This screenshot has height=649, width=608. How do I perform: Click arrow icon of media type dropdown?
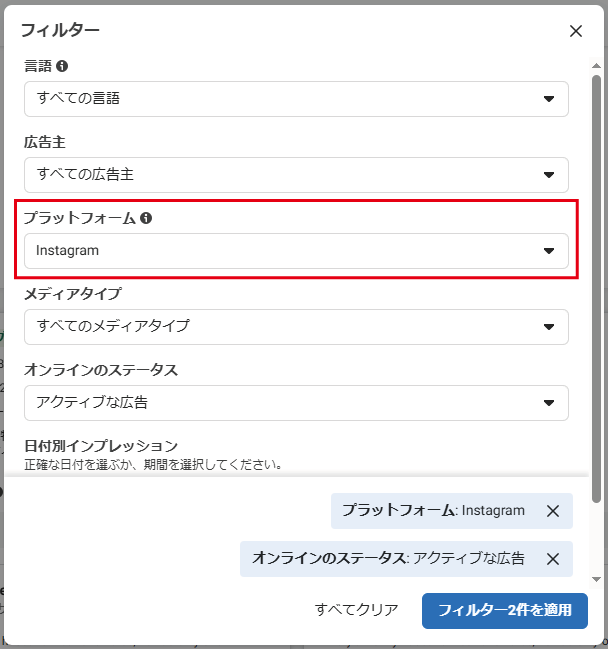pos(548,327)
